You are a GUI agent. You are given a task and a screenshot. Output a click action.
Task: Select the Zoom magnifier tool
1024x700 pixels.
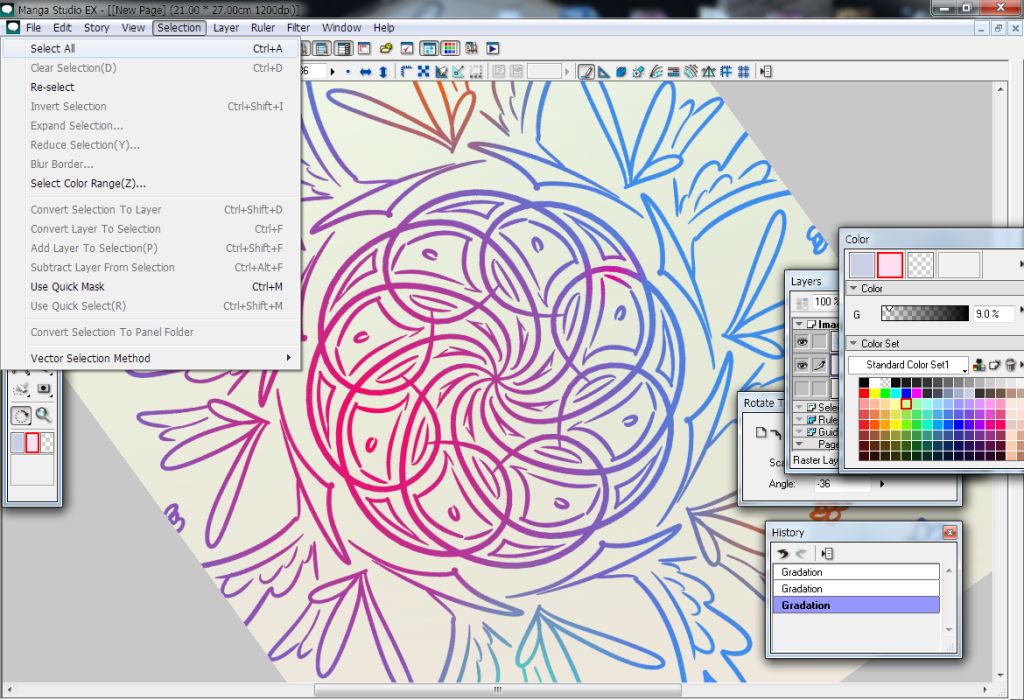click(44, 415)
